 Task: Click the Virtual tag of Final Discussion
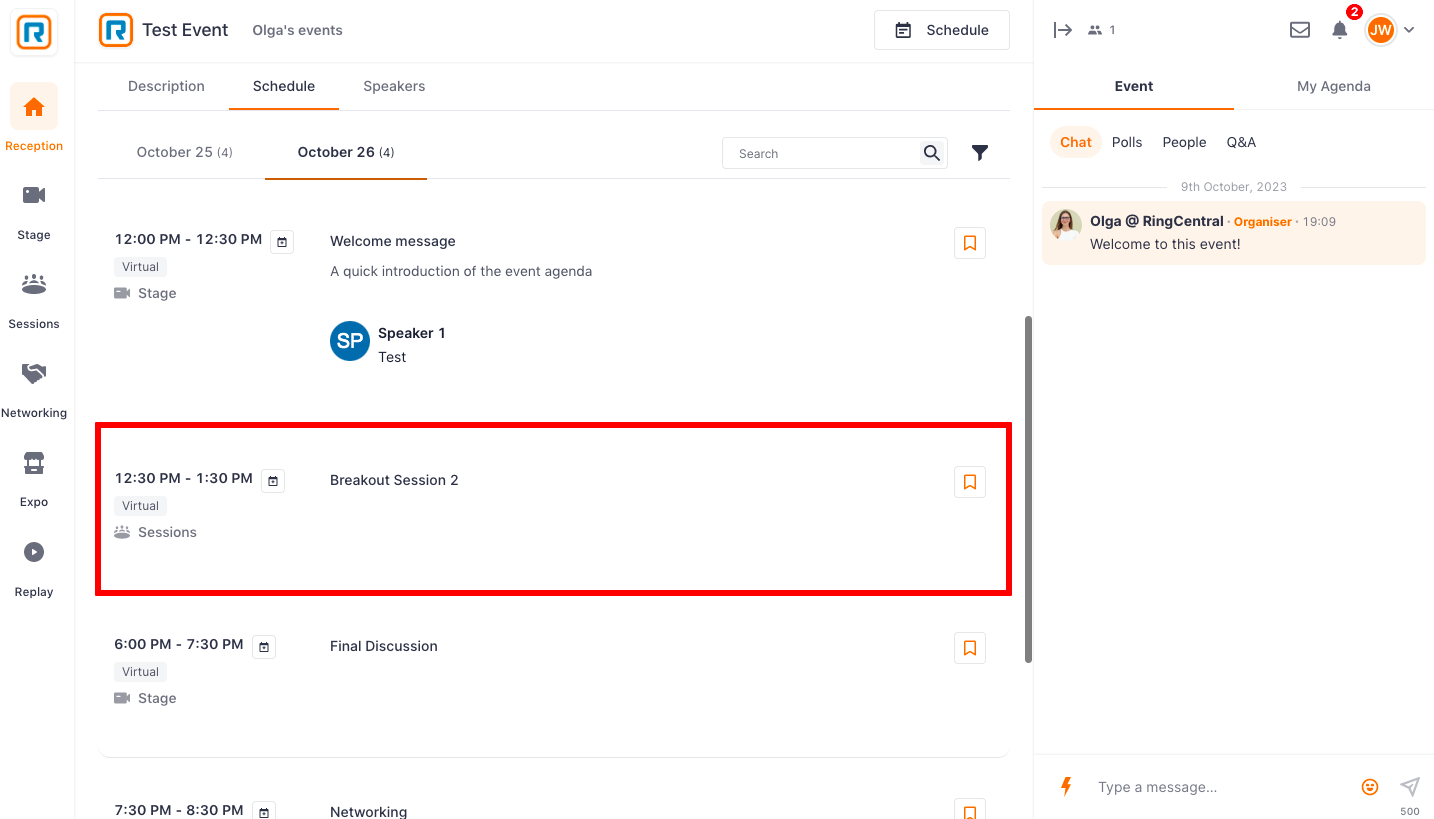pyautogui.click(x=141, y=672)
